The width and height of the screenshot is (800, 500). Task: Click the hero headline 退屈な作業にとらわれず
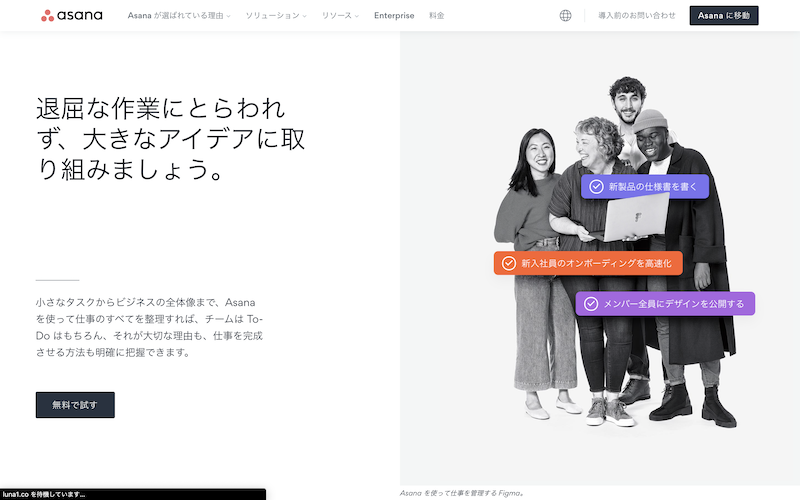click(x=170, y=138)
